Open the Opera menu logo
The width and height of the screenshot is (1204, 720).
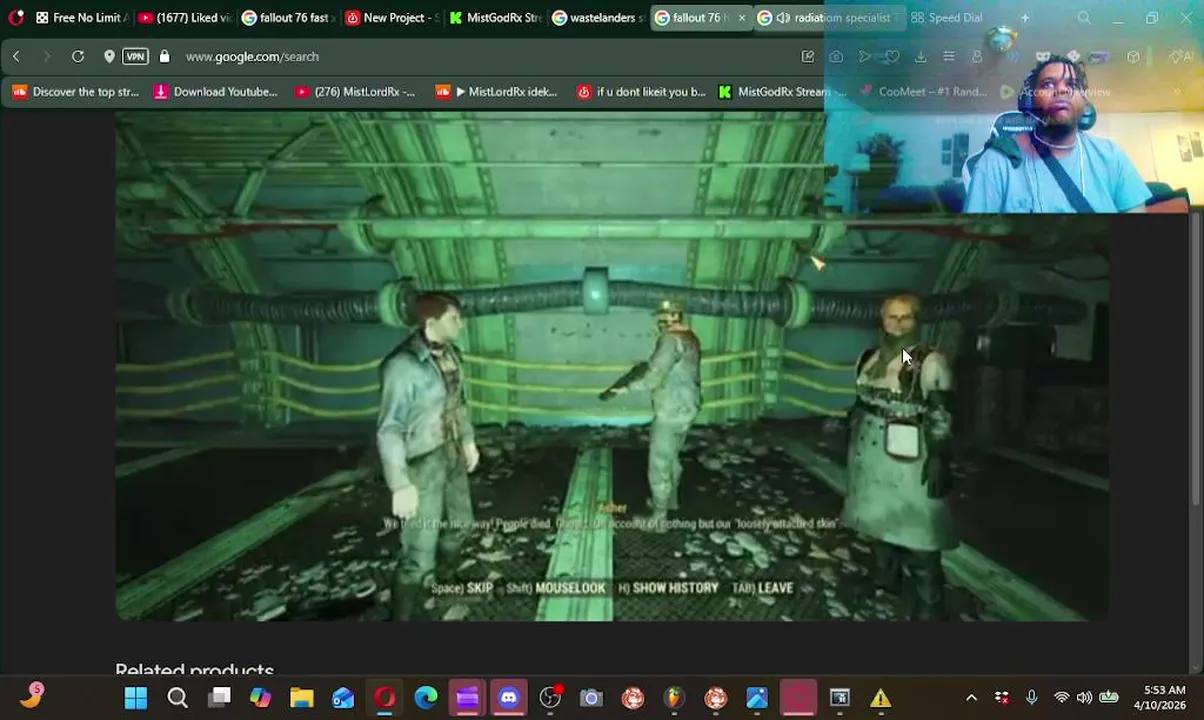point(15,17)
